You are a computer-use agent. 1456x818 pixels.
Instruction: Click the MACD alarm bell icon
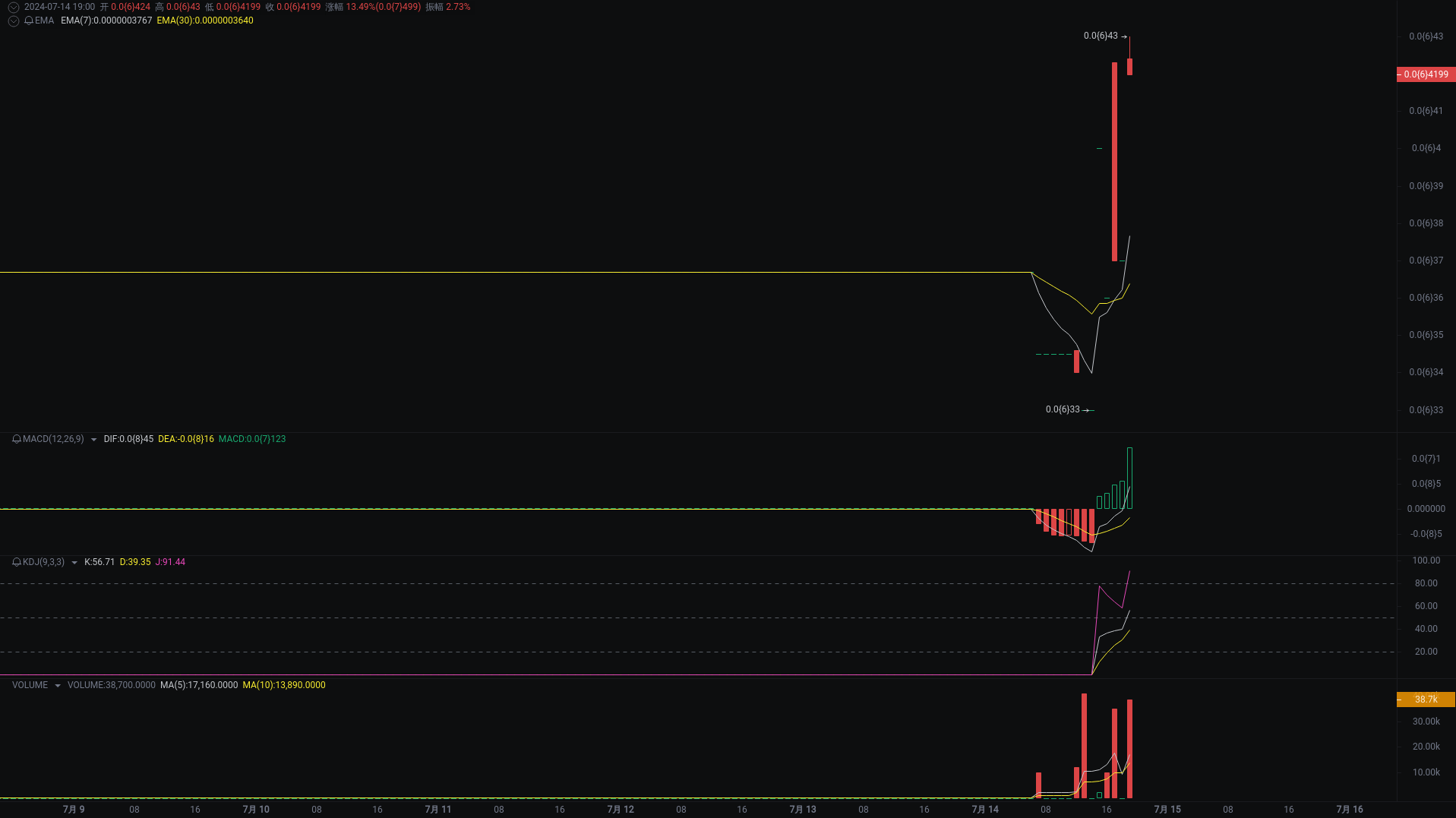[15, 439]
